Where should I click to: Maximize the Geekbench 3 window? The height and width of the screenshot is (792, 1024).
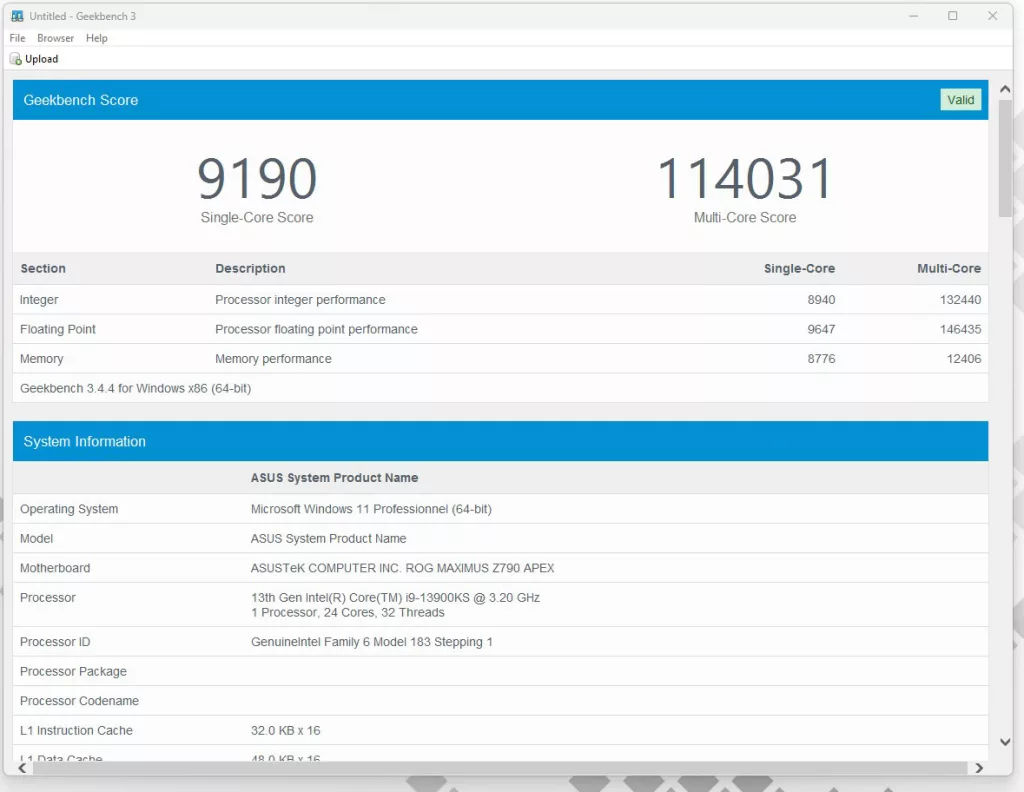point(953,16)
